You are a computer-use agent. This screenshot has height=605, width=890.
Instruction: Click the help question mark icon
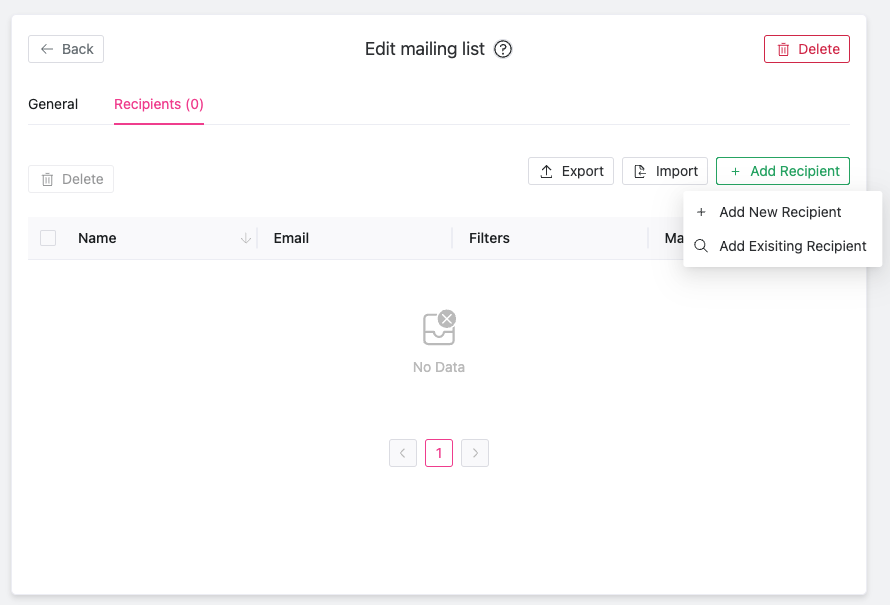[503, 49]
